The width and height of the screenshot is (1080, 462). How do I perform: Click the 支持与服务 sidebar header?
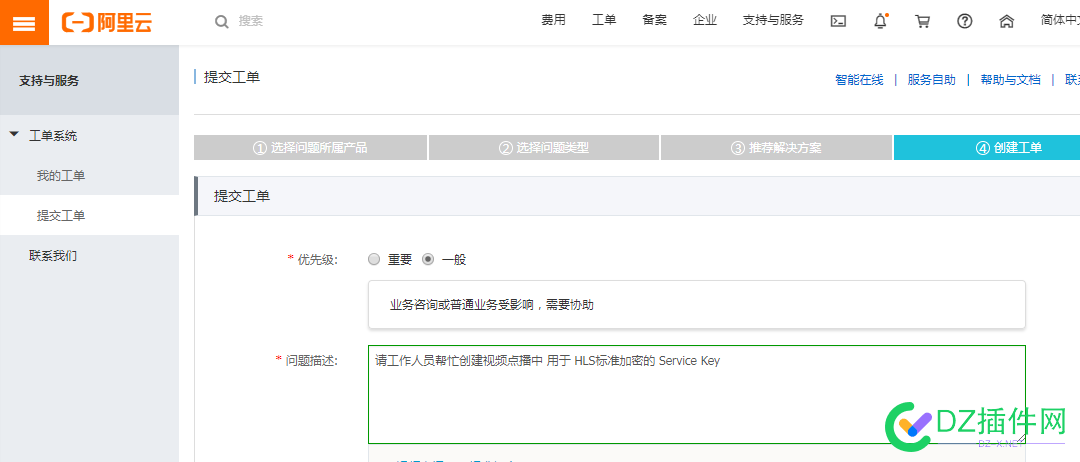coord(49,81)
